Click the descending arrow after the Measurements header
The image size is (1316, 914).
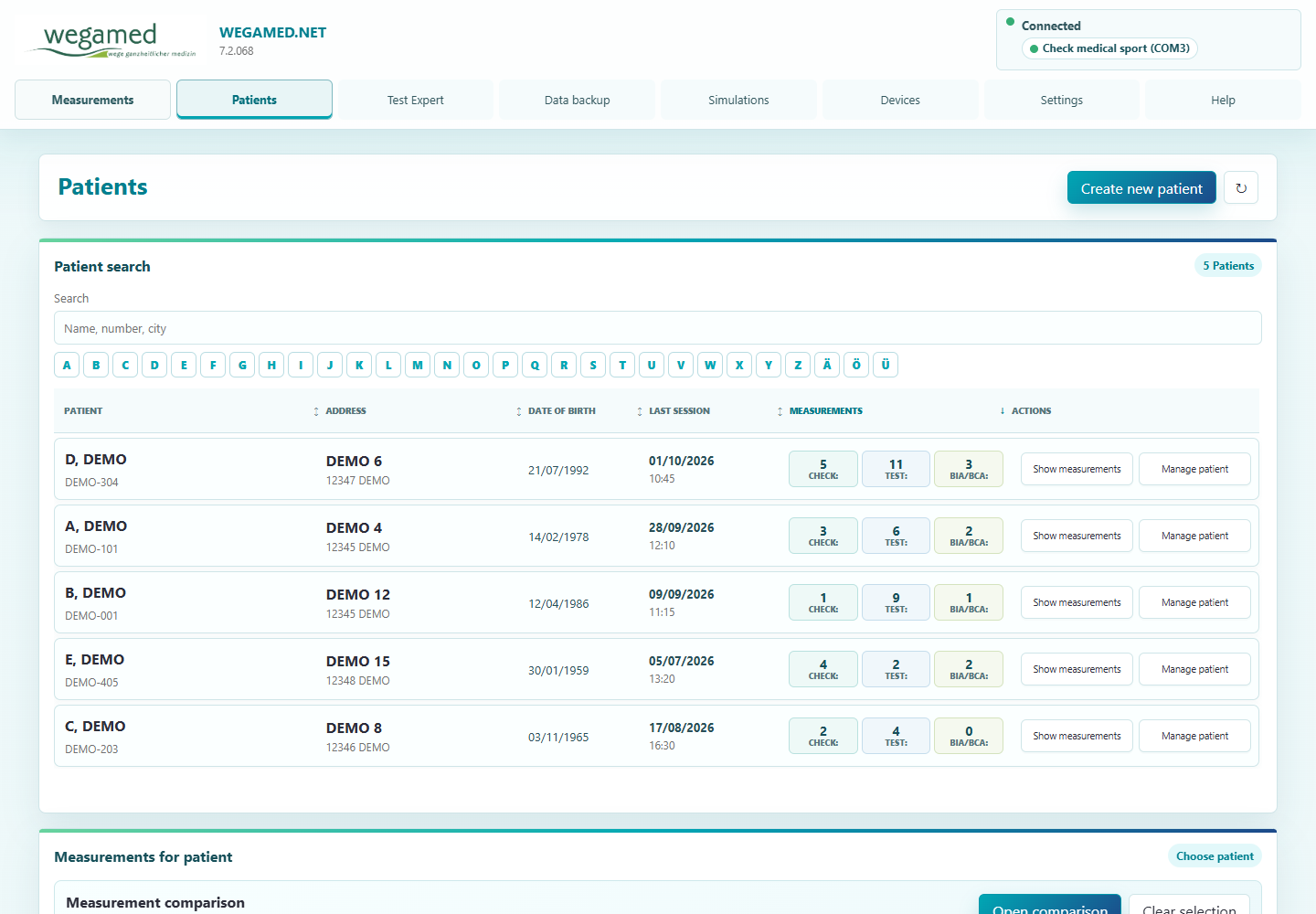pyautogui.click(x=1003, y=411)
